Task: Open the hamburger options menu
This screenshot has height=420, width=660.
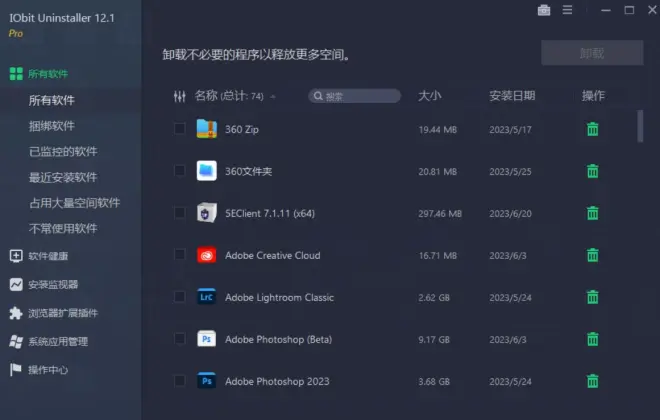Action: tap(567, 10)
